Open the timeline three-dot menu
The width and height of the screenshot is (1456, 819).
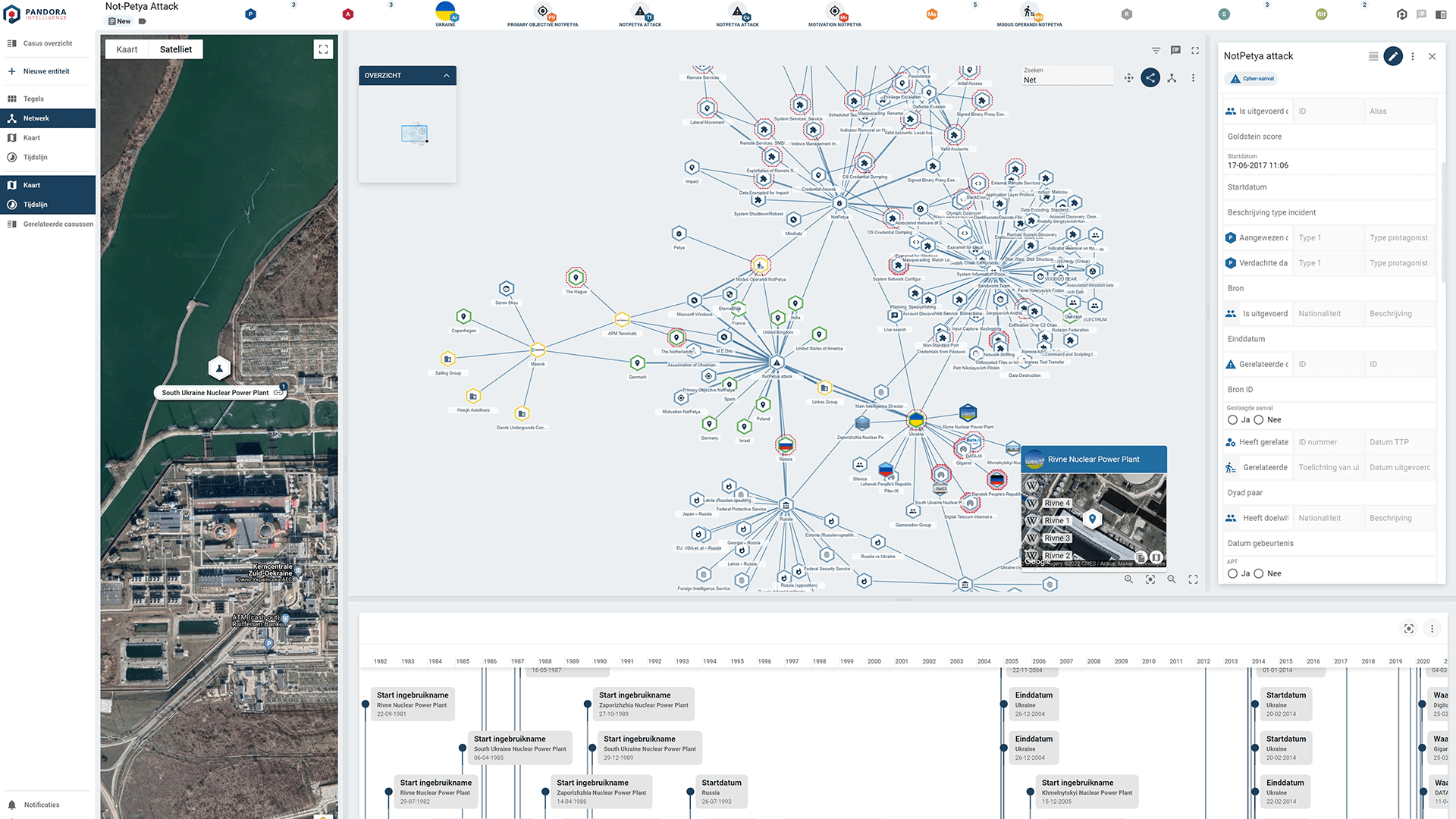(x=1432, y=629)
